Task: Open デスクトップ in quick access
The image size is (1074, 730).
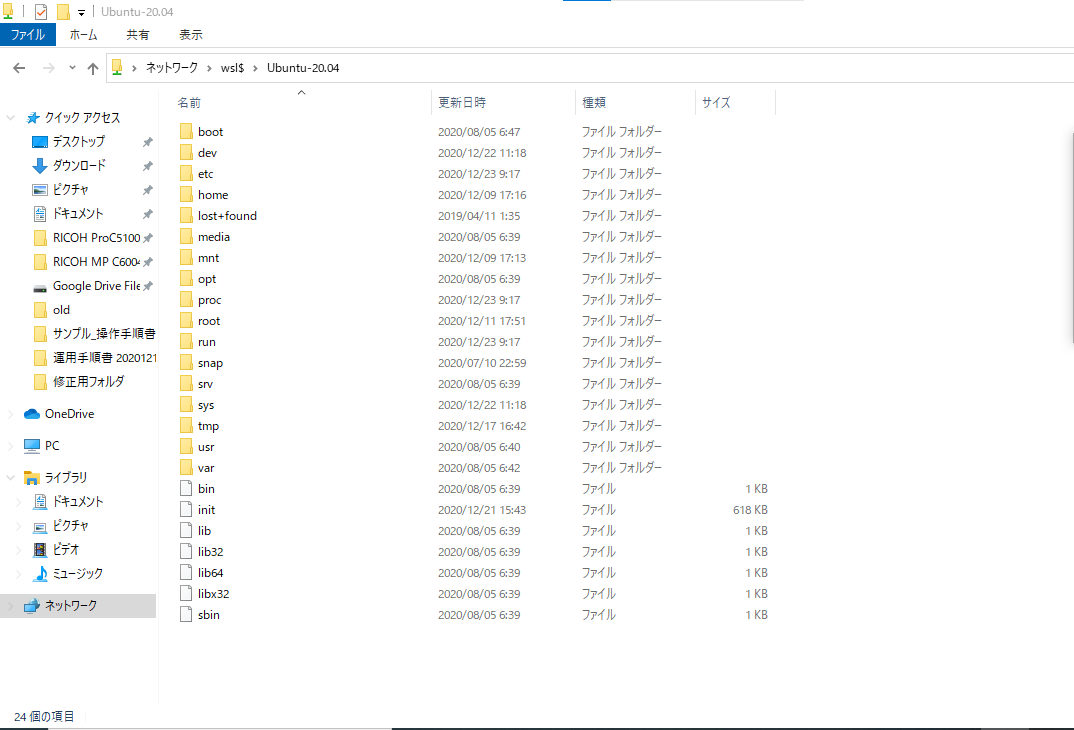Action: [79, 142]
